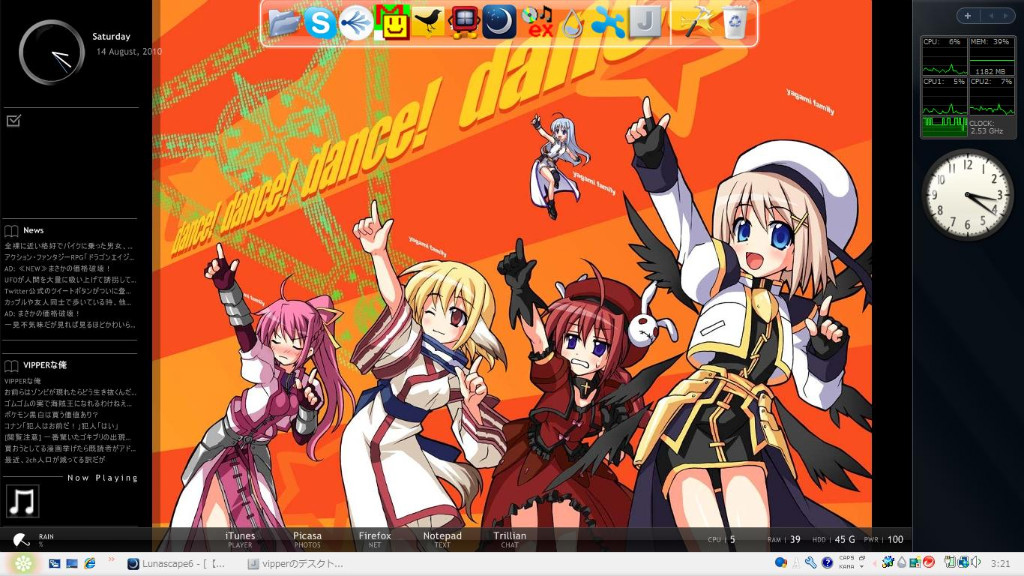This screenshot has height=576, width=1024.
Task: Click the KANA indicator on the language bar
Action: pyautogui.click(x=846, y=567)
